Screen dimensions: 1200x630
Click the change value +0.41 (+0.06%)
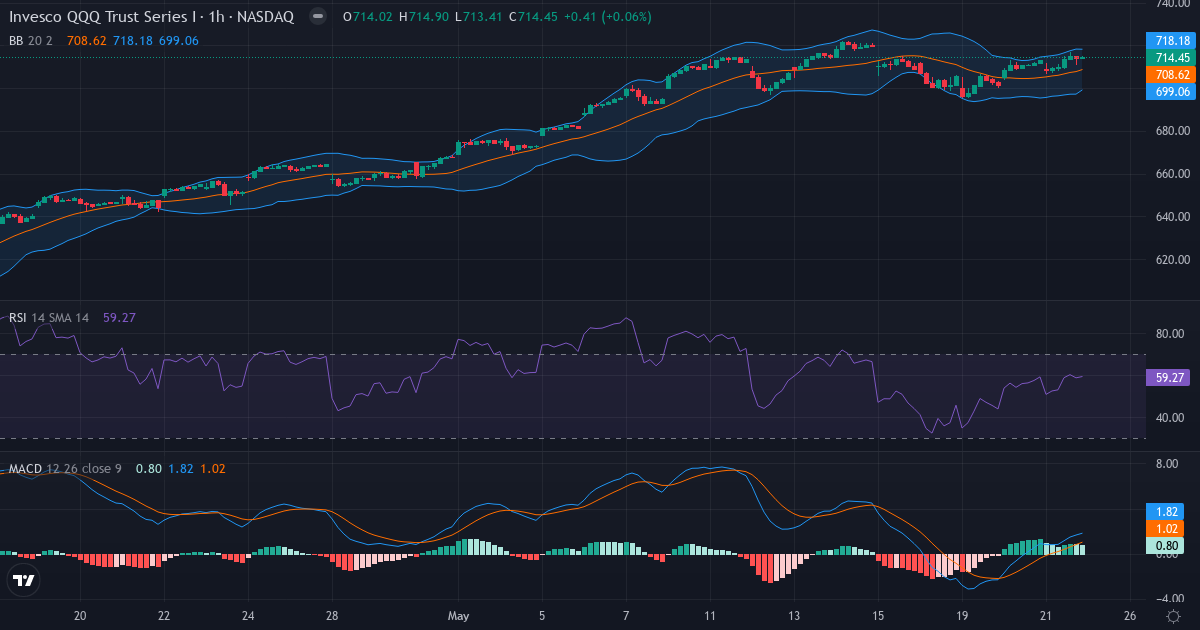click(608, 17)
